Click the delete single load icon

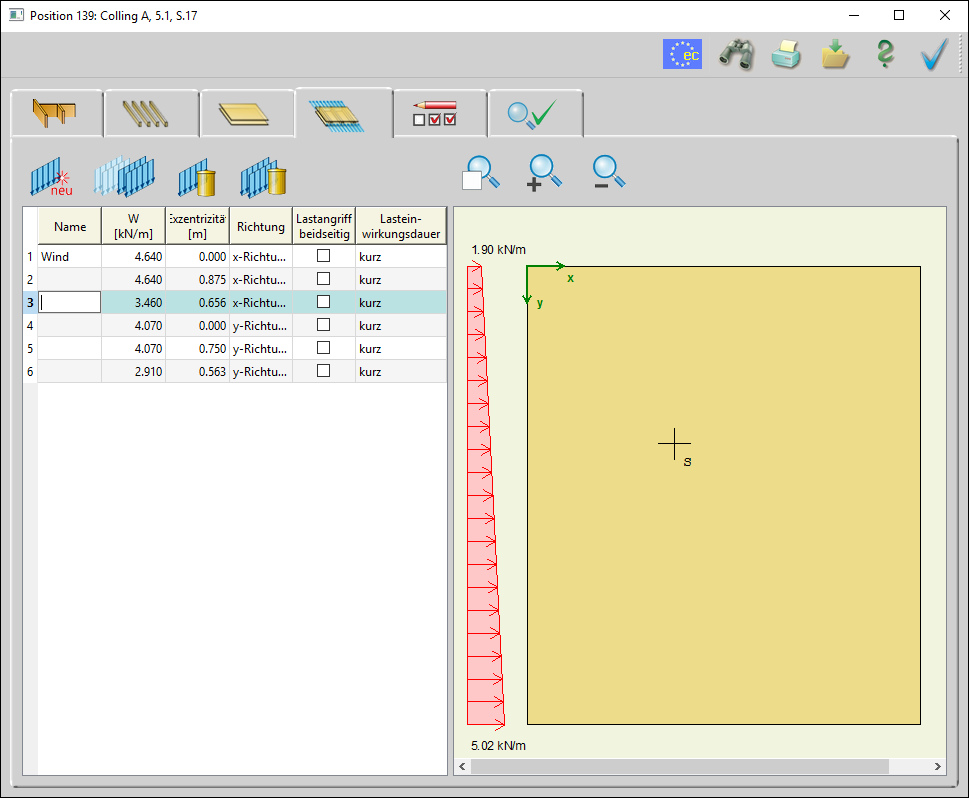[198, 177]
